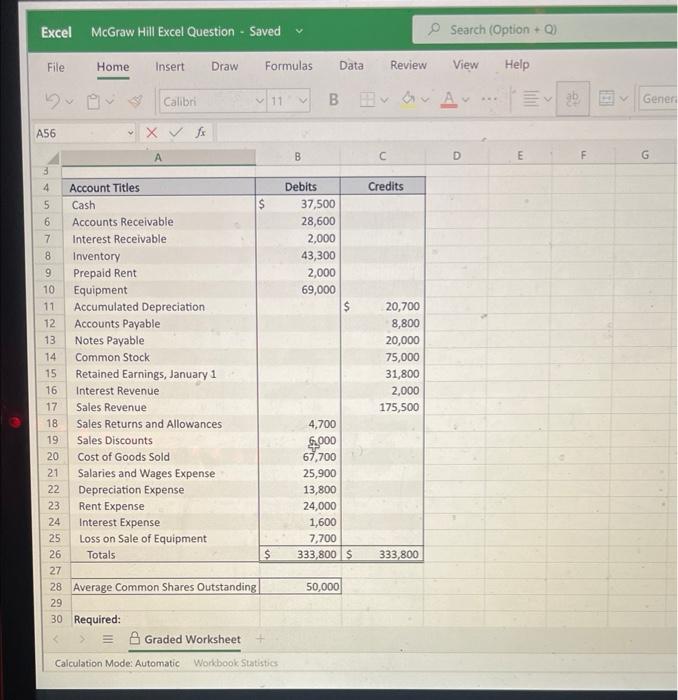Open the View tab

(466, 65)
